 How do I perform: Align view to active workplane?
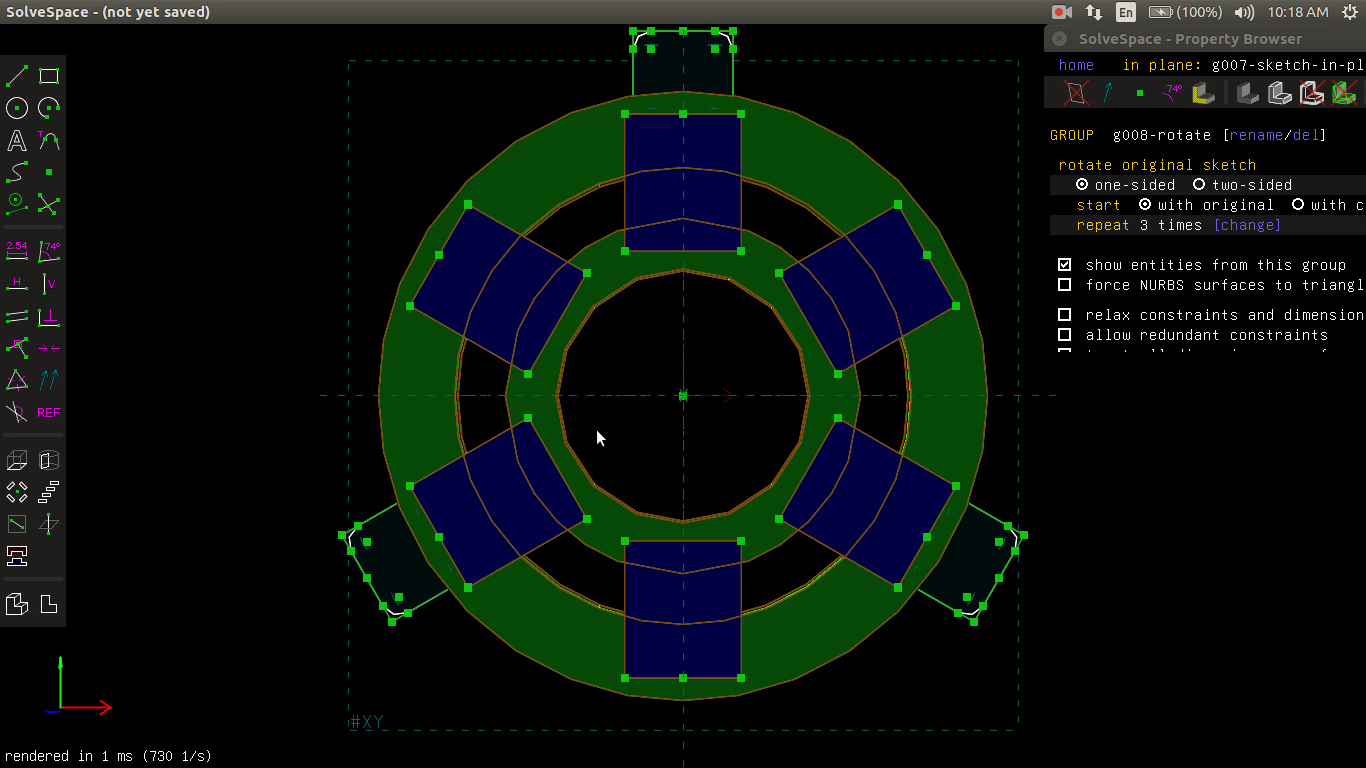49,603
